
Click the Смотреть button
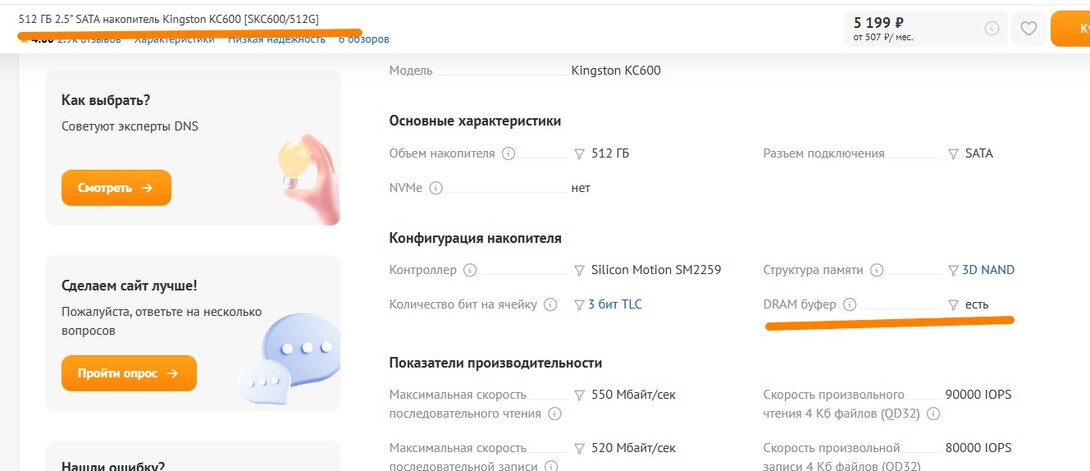click(116, 188)
